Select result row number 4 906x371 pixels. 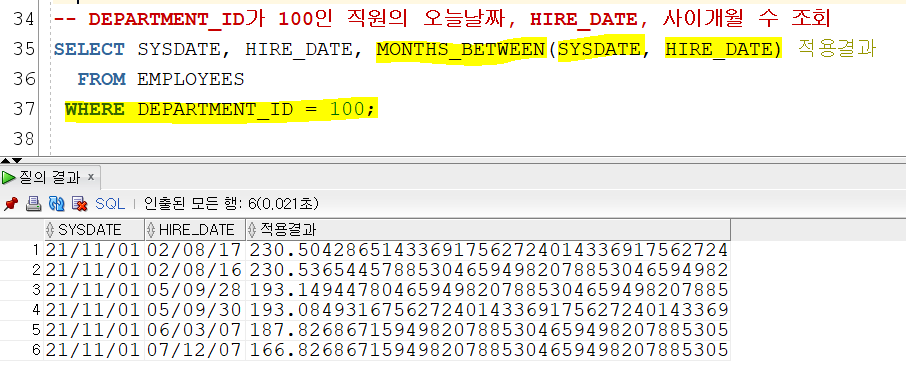click(x=36, y=310)
